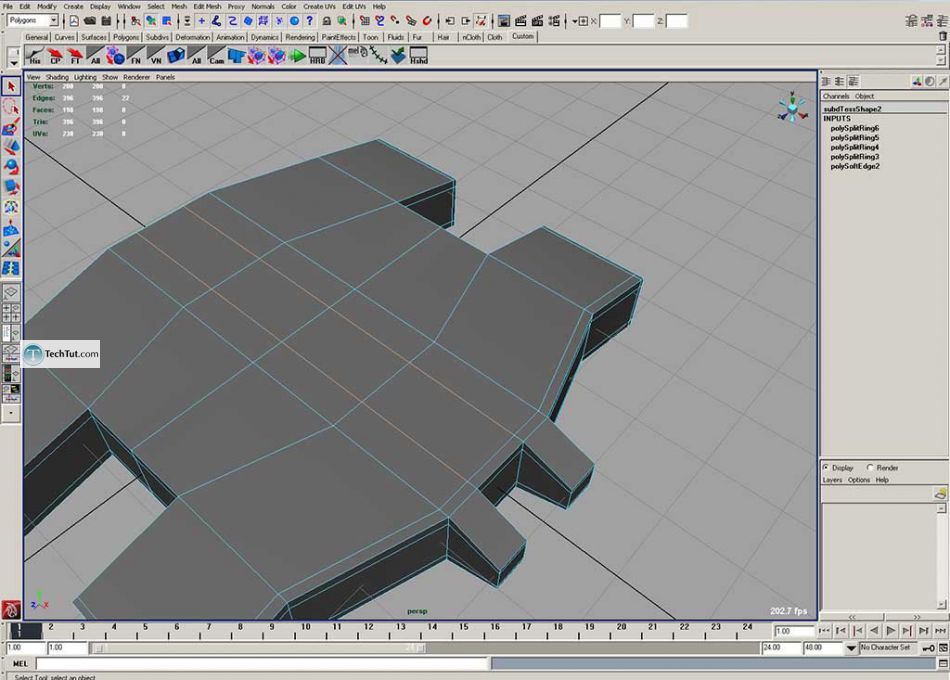
Task: Open the Shading panel menu
Action: click(57, 77)
